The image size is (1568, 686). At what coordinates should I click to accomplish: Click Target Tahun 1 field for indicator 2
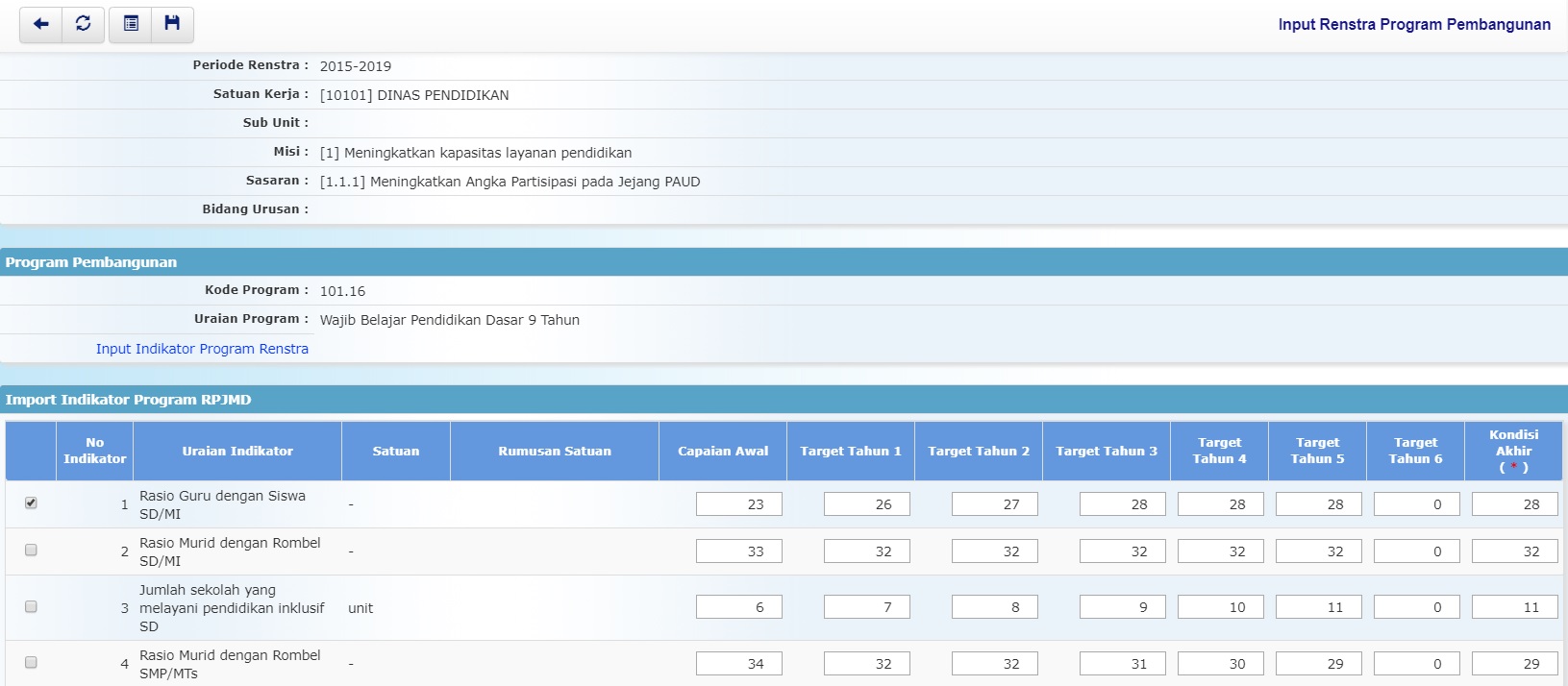[x=866, y=551]
